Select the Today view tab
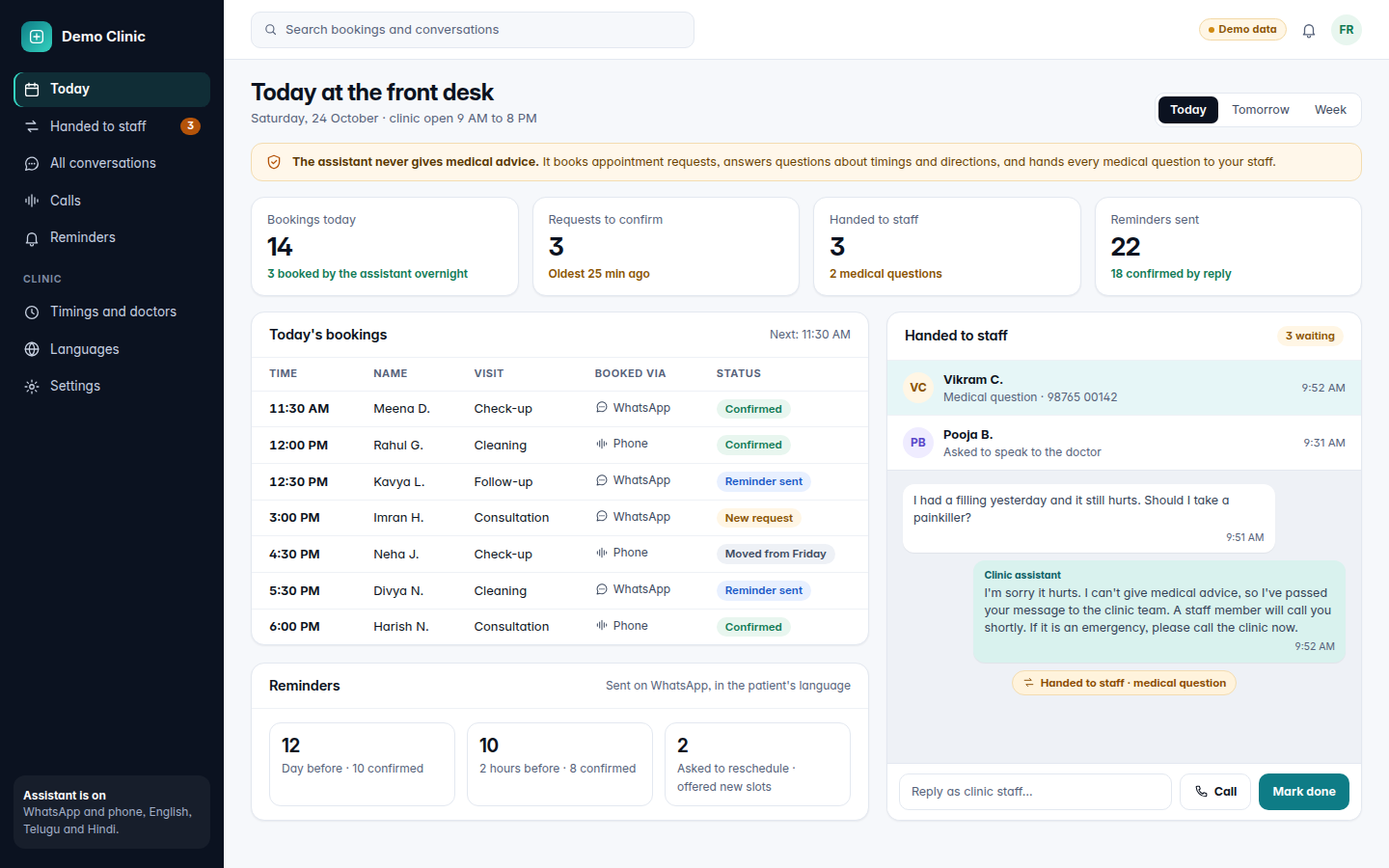 point(1188,110)
